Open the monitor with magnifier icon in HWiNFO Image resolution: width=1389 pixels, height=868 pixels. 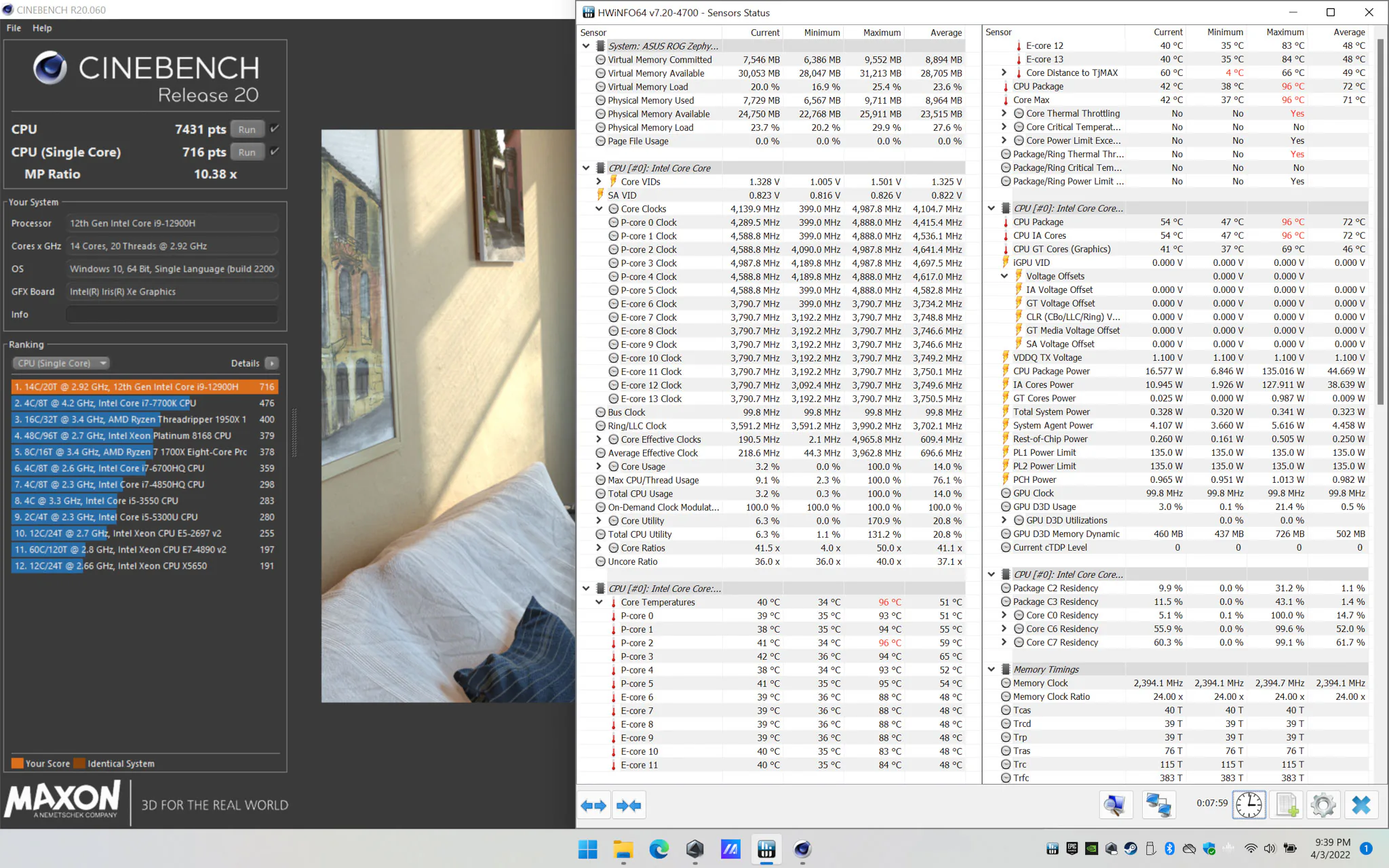pos(1116,805)
